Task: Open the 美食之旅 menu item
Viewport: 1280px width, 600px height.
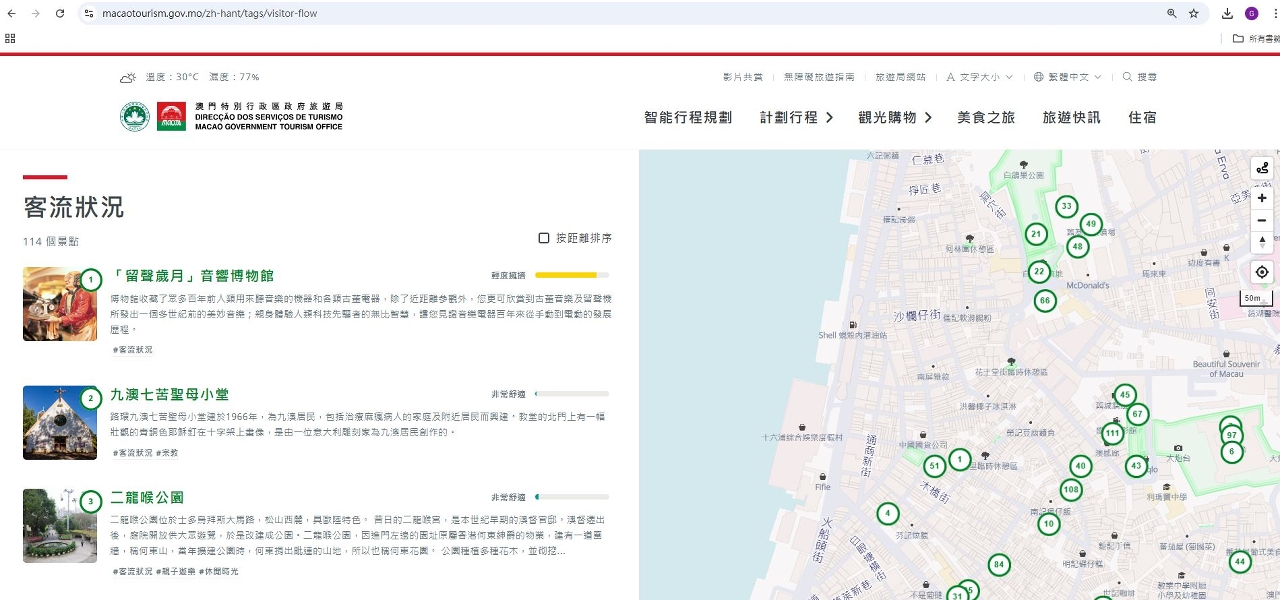Action: click(985, 117)
